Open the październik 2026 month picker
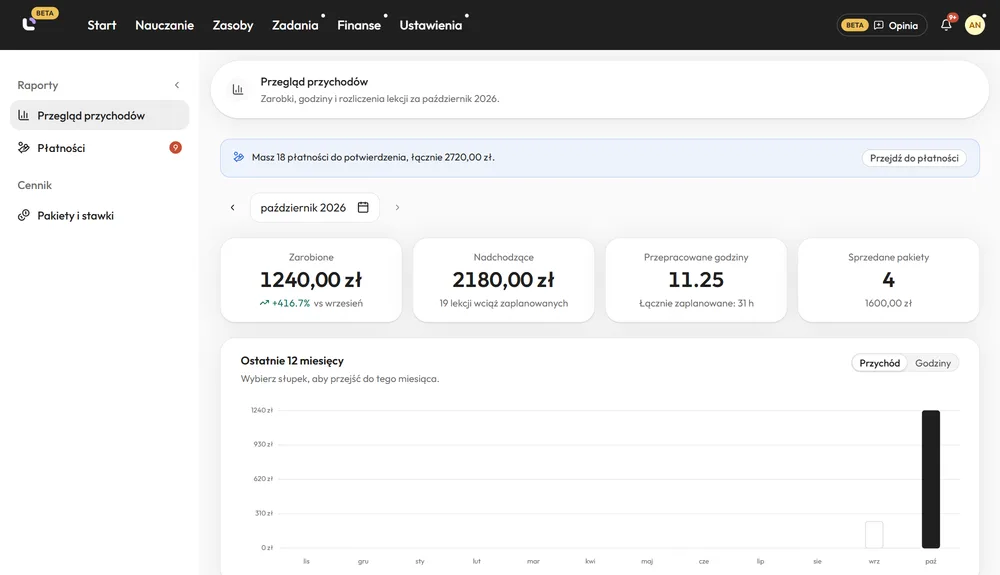This screenshot has width=1000, height=575. coord(314,207)
